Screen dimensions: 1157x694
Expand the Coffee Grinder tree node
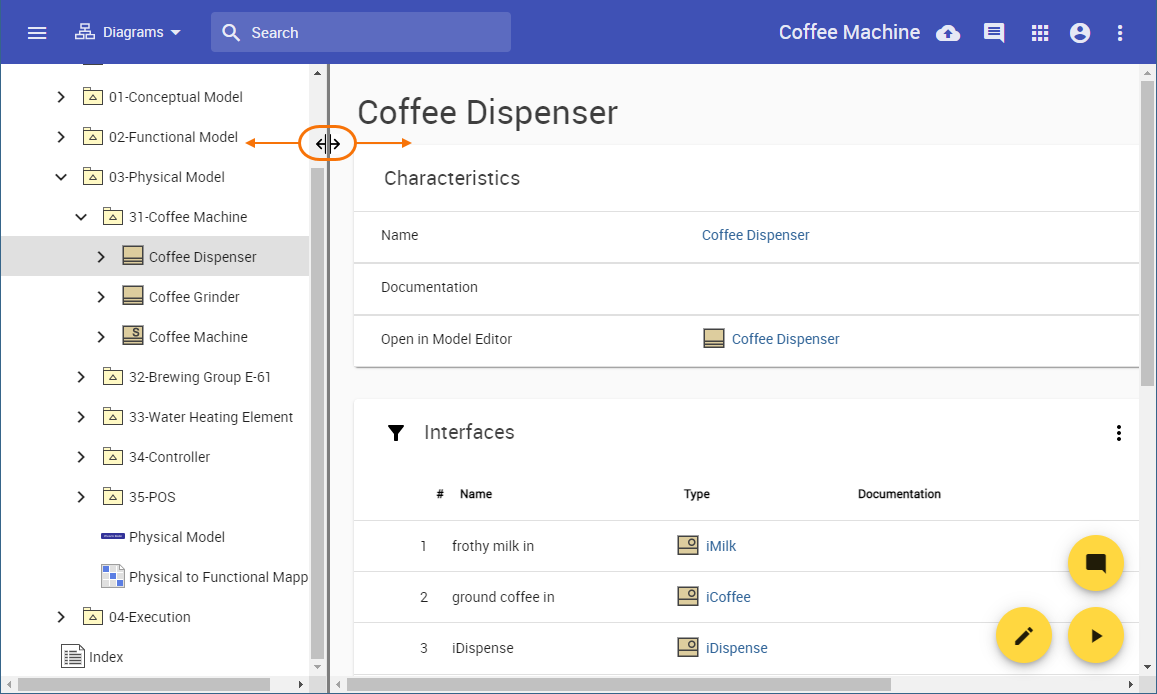coord(101,297)
